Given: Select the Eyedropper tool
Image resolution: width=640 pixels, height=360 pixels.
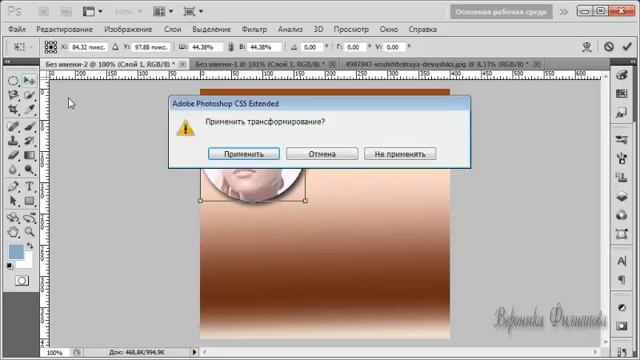Looking at the screenshot, I should [x=29, y=109].
